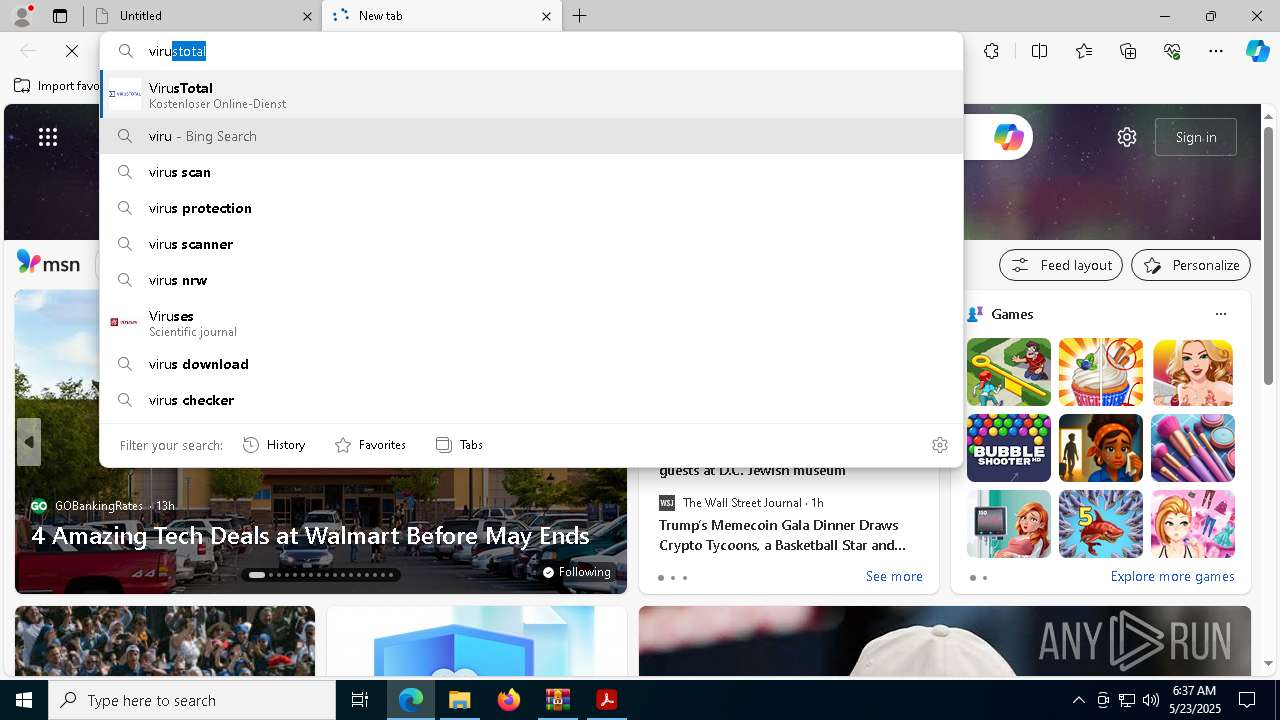Select viru - Bing Search suggestion

[531, 136]
